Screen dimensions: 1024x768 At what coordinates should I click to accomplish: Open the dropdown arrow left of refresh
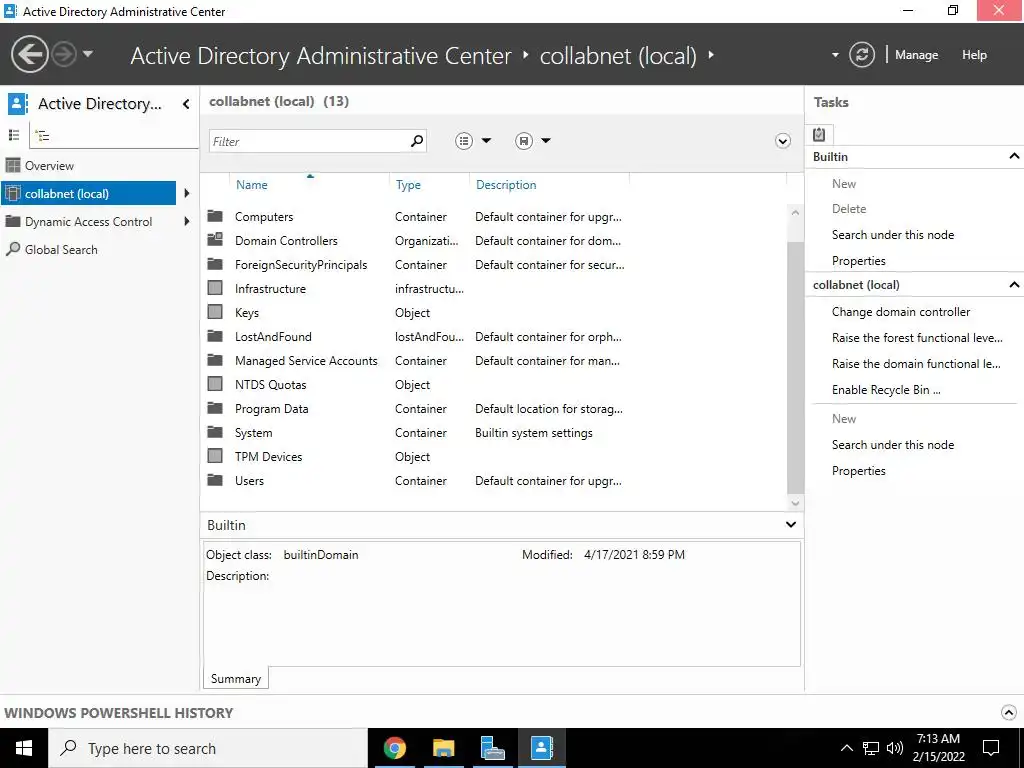(835, 55)
